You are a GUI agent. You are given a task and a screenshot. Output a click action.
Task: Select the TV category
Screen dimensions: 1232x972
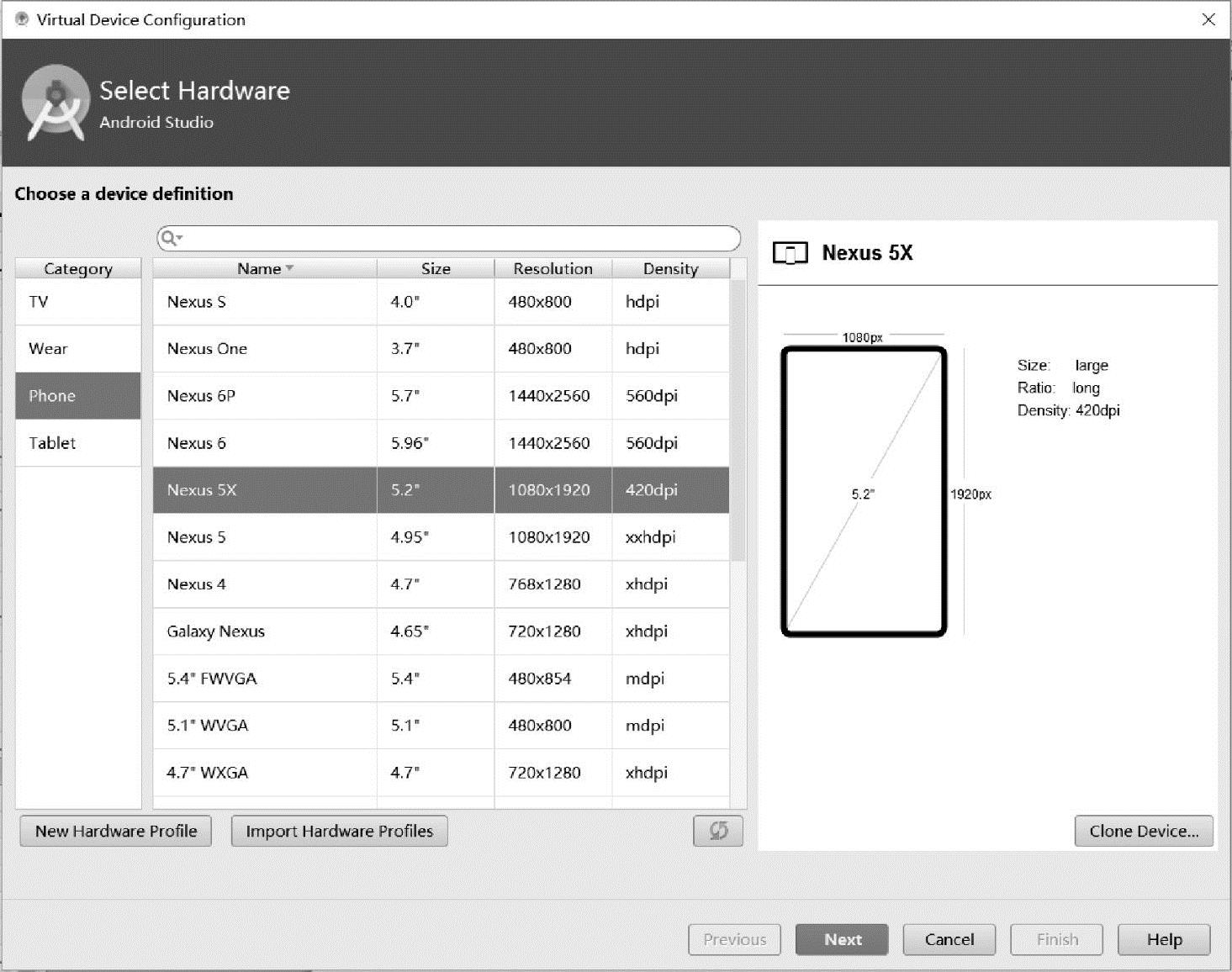78,302
